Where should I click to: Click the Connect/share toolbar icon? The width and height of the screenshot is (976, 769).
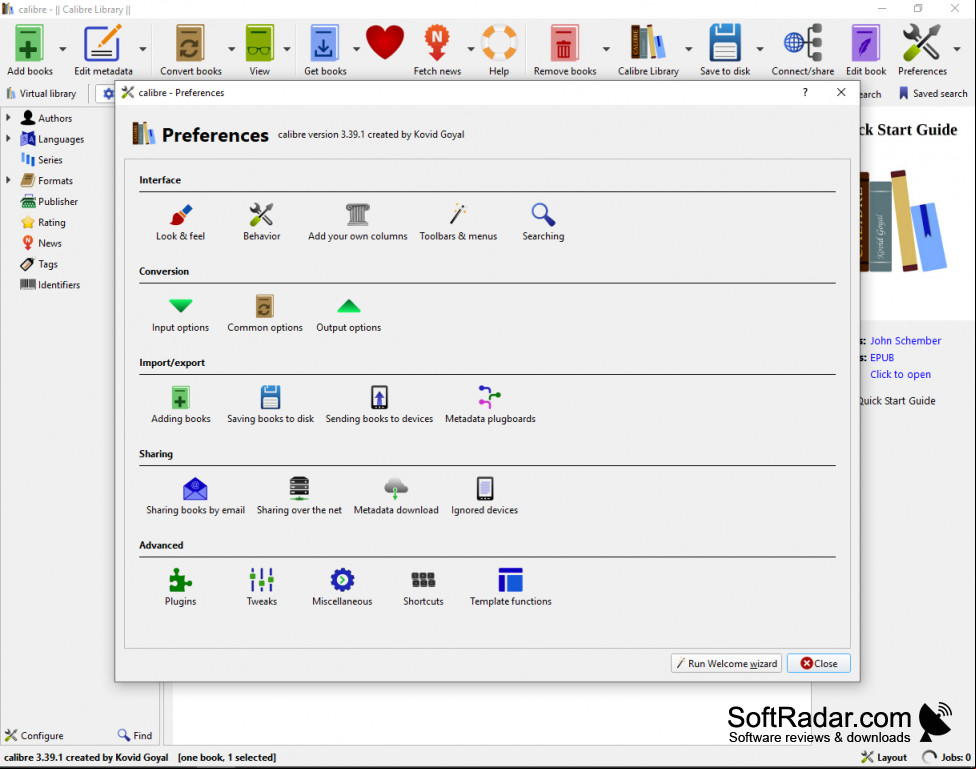[x=802, y=50]
